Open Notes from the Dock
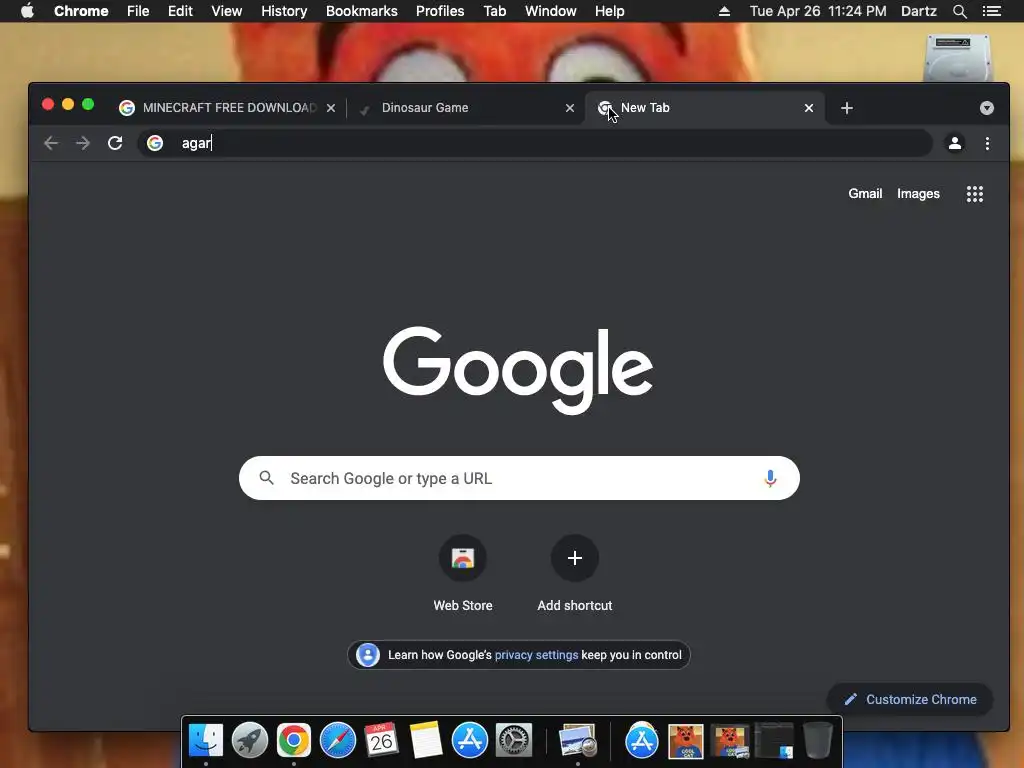 (426, 740)
